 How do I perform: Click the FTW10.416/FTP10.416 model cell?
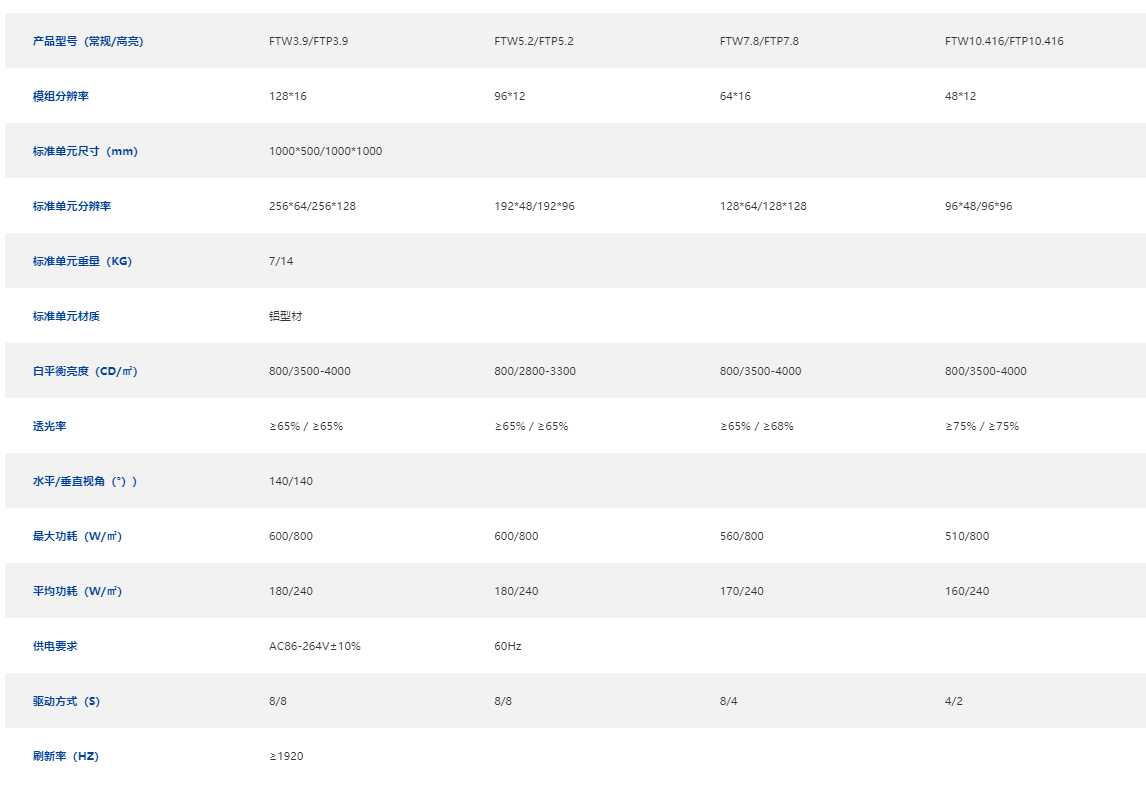1003,41
